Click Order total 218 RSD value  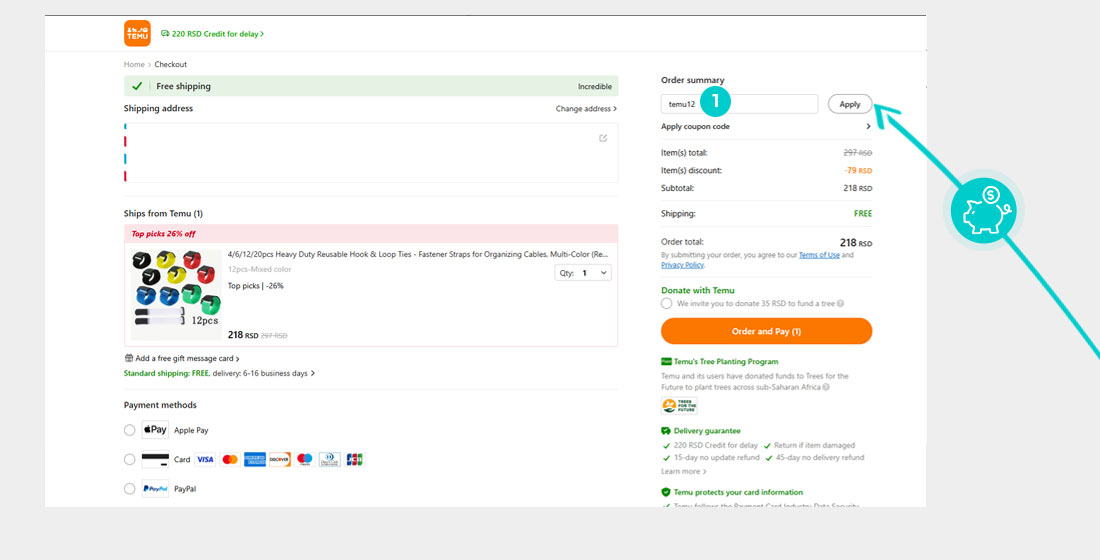(x=856, y=243)
